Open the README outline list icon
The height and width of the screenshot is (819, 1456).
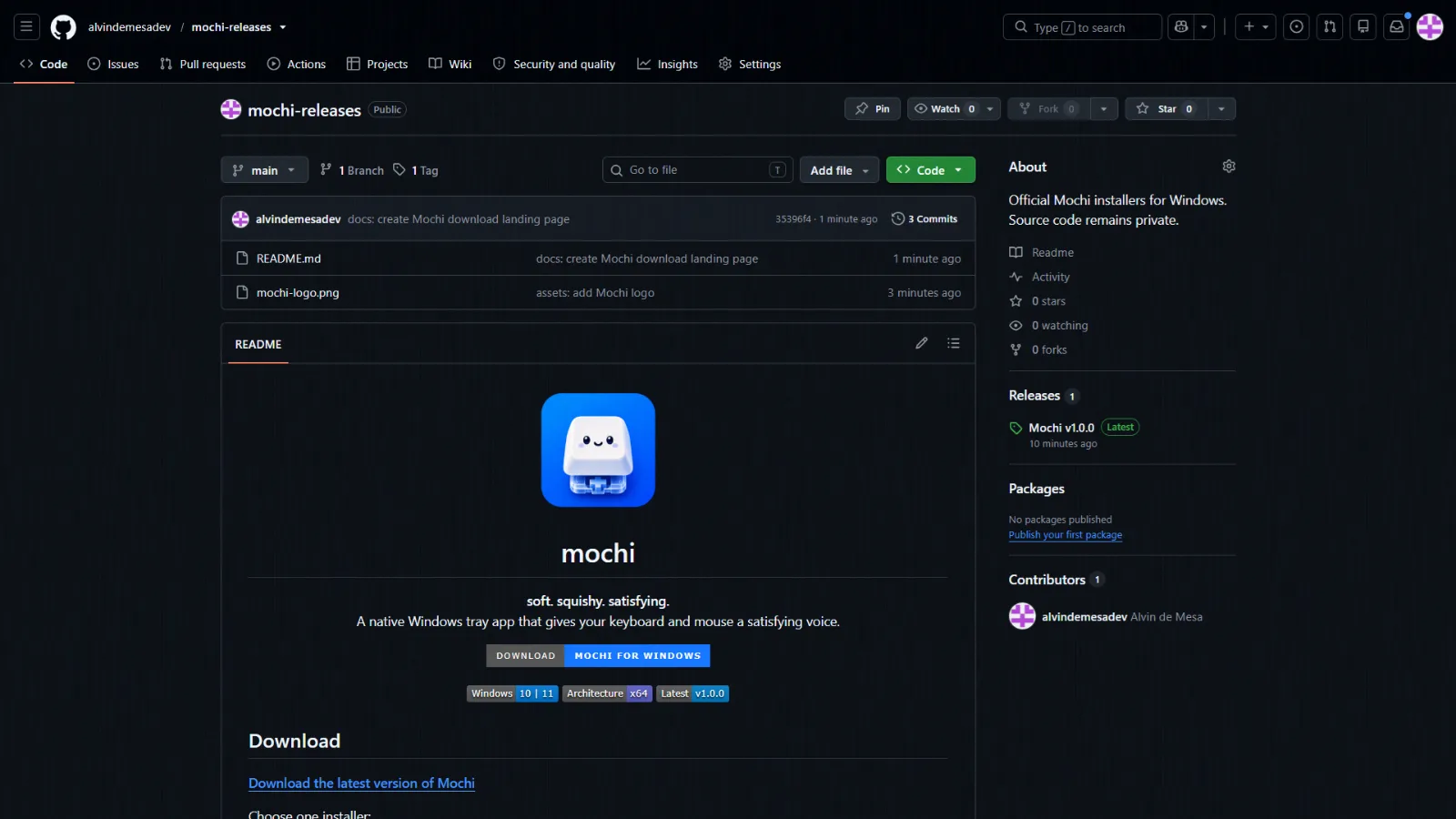tap(954, 343)
